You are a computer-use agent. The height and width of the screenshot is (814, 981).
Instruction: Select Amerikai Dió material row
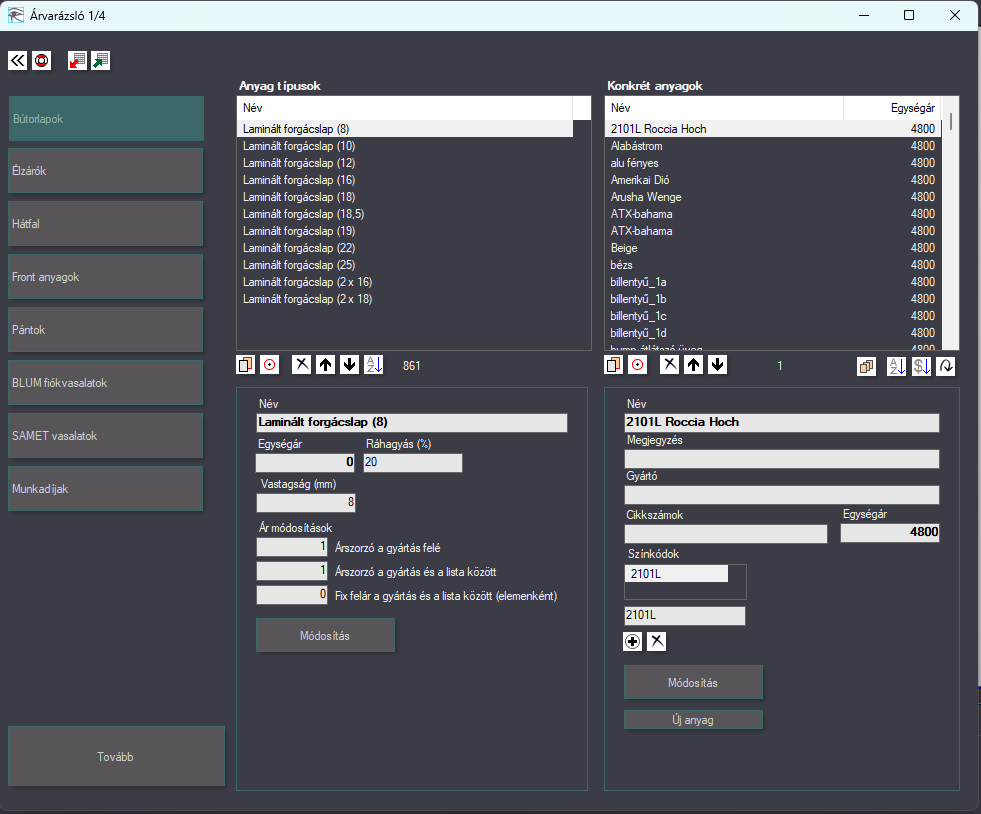coord(773,180)
